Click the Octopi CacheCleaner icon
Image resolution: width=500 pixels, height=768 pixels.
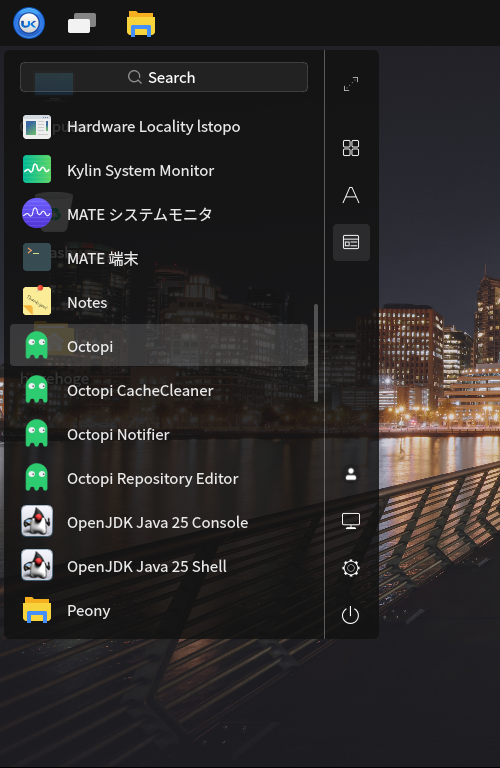click(37, 389)
